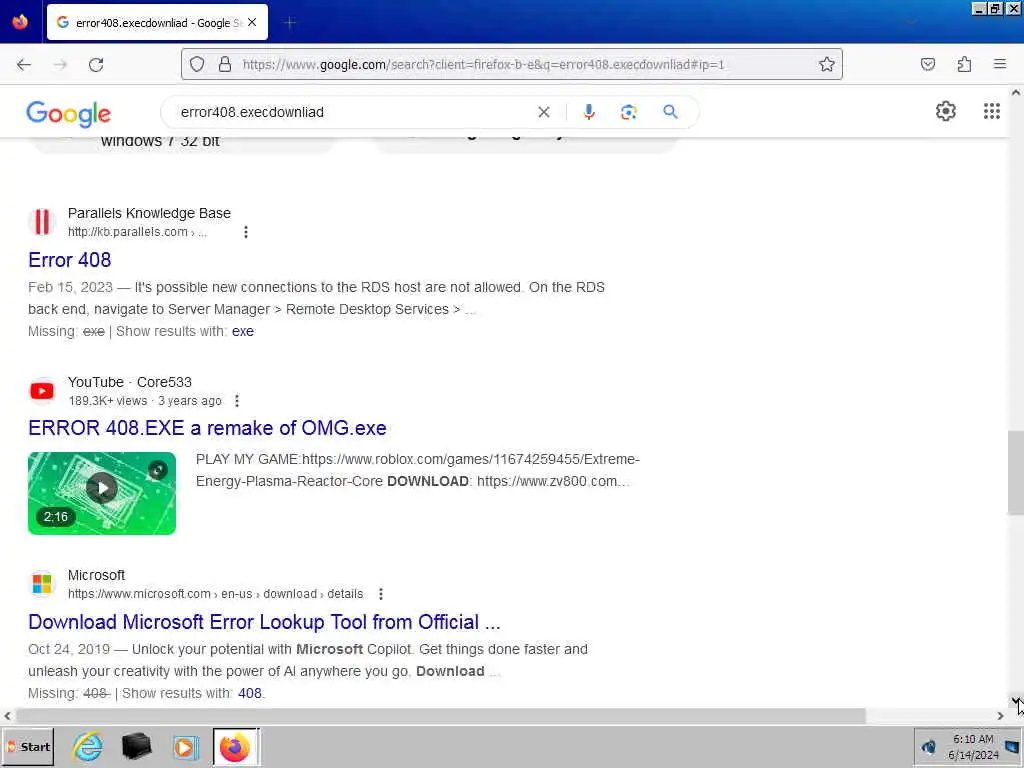Viewport: 1024px width, 768px height.
Task: Click the horizontal scrollbar thumb
Action: tap(441, 716)
